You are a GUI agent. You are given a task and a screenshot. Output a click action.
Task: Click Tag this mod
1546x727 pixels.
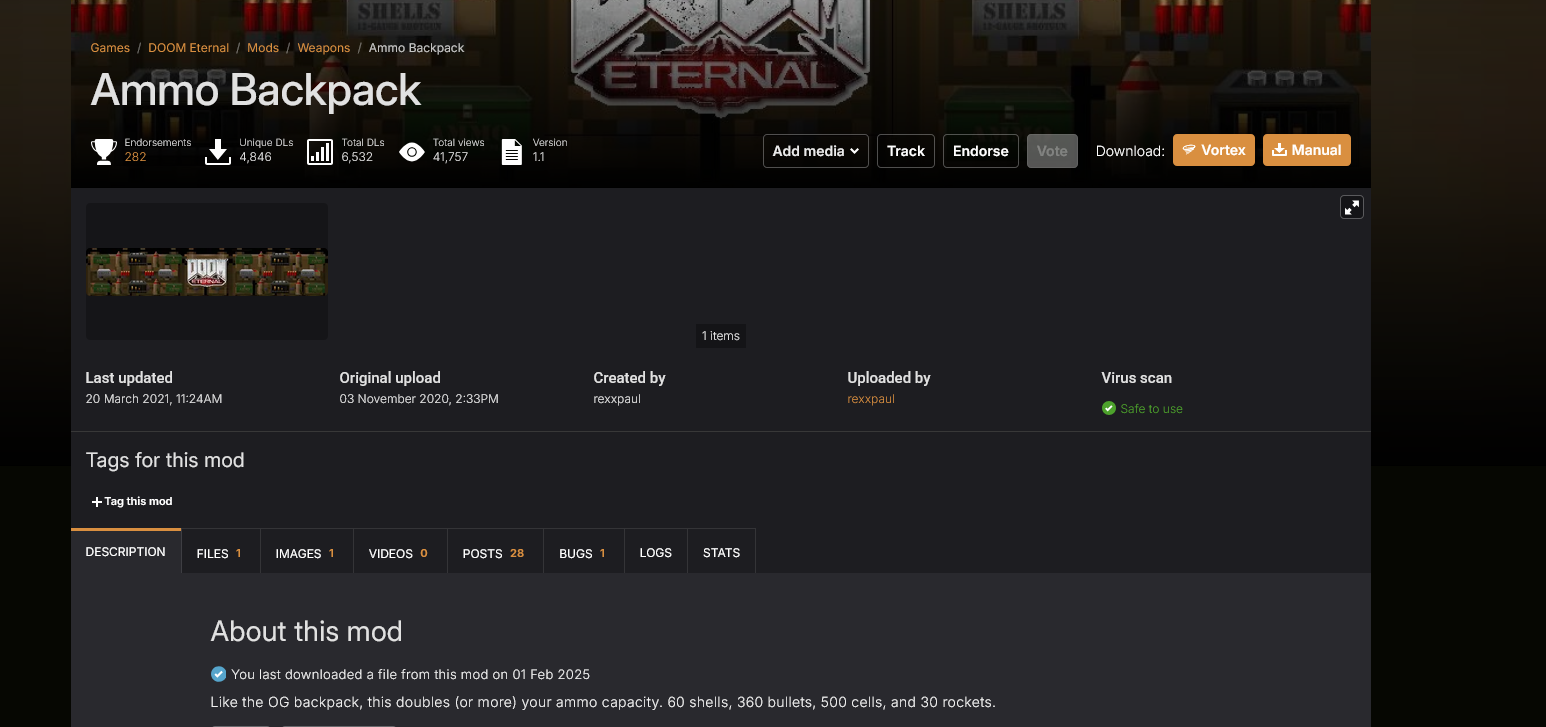coord(132,501)
